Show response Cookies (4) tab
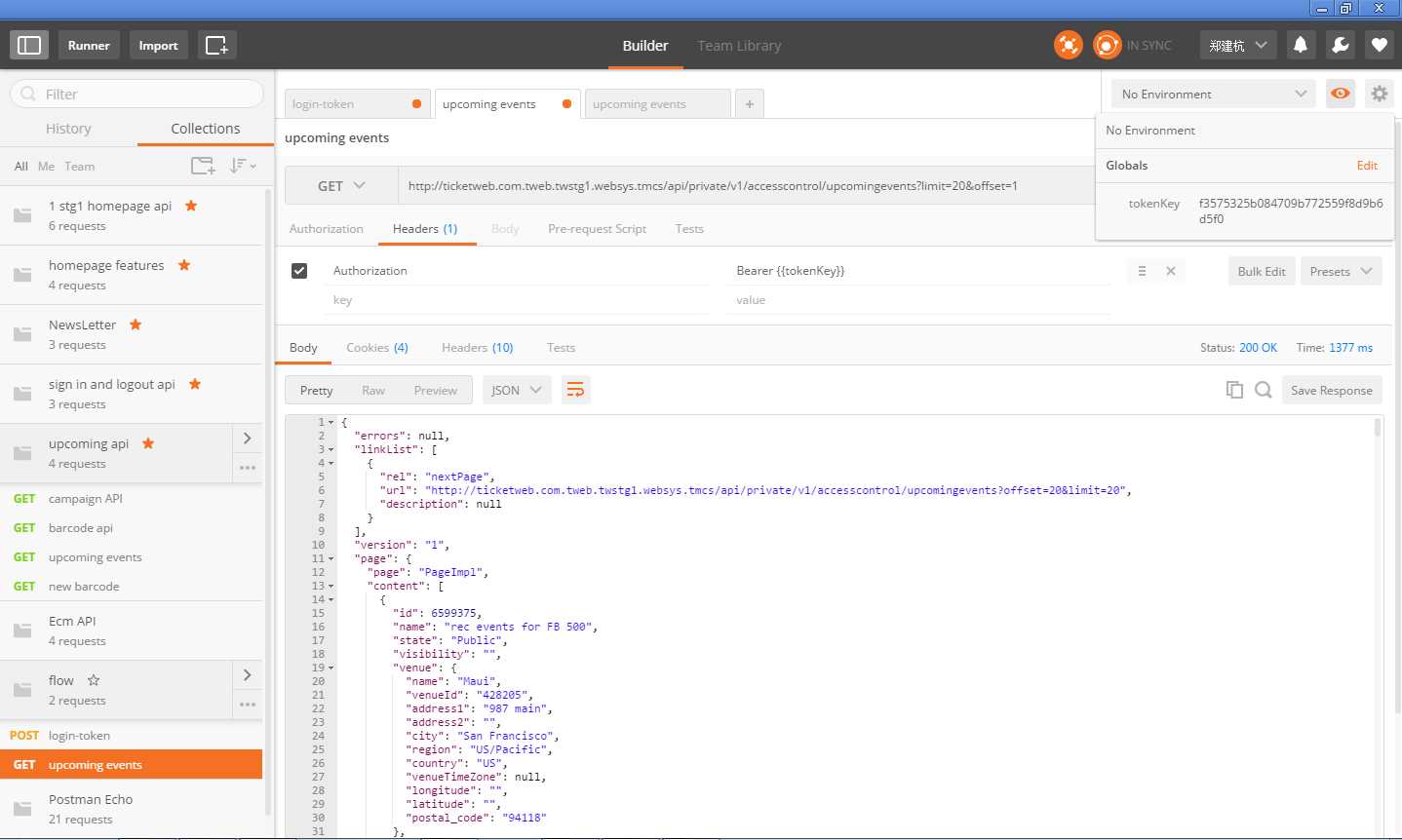The image size is (1402, 840). (x=377, y=347)
